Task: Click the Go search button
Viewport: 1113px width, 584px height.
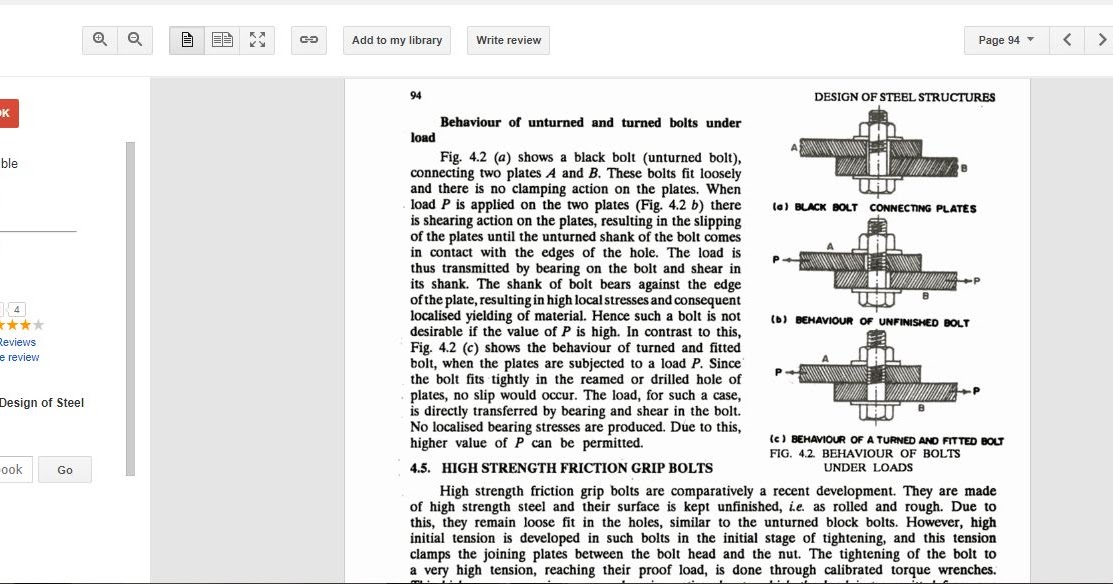Action: click(65, 470)
